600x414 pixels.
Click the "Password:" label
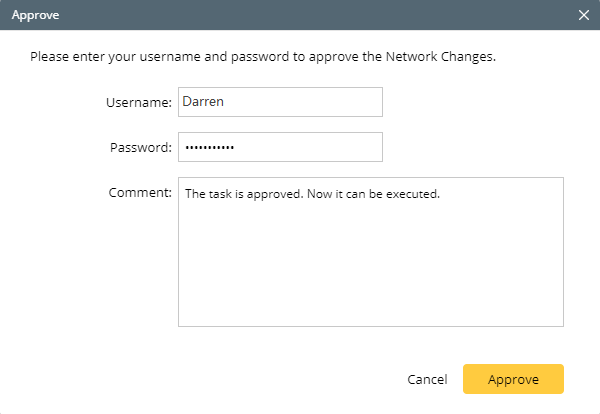pos(141,147)
